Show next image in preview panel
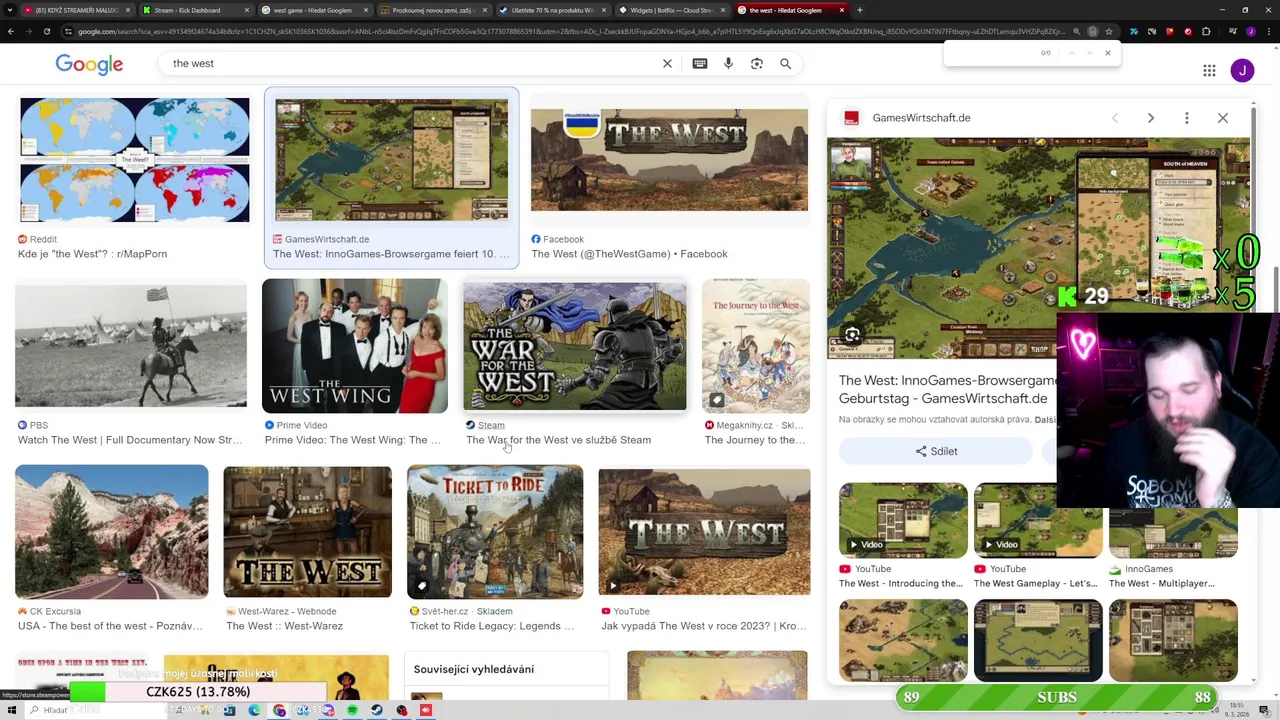 pos(1150,118)
